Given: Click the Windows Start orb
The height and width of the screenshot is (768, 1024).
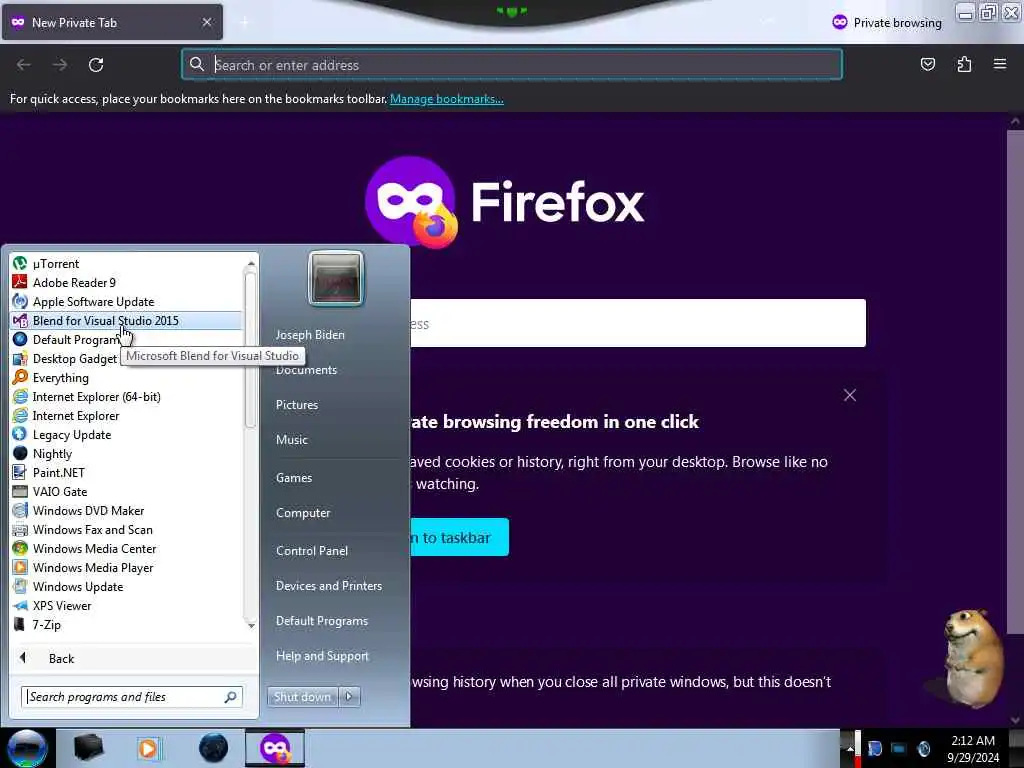Looking at the screenshot, I should (x=27, y=748).
